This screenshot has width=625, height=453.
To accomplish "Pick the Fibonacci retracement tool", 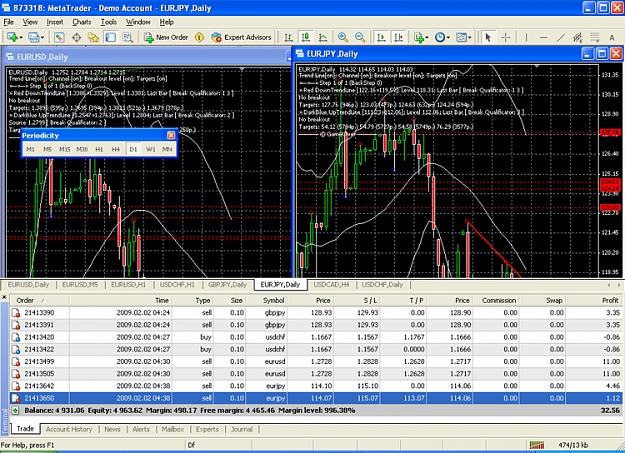I will 595,37.
